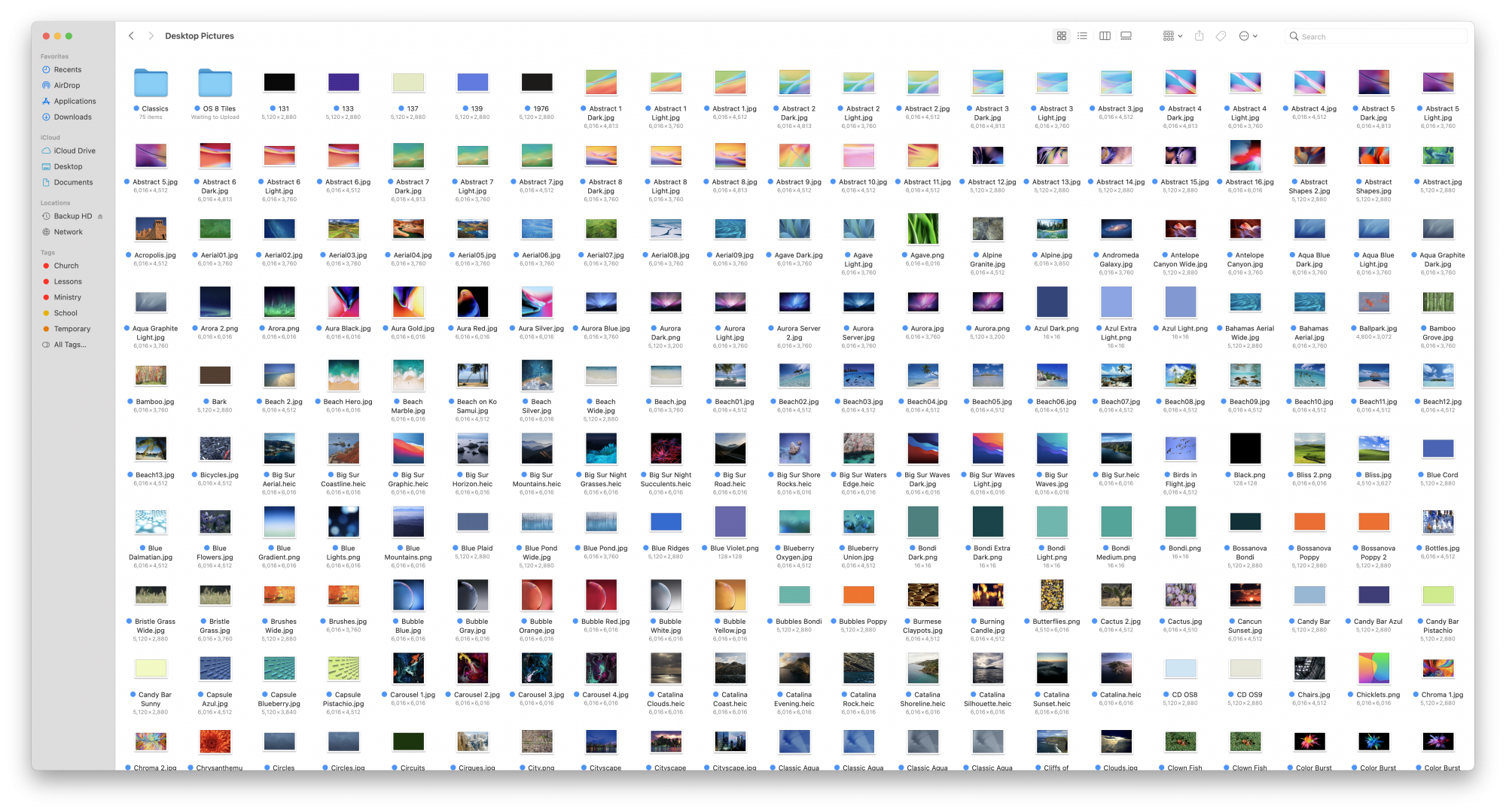Go forward with the right chevron
Image resolution: width=1506 pixels, height=812 pixels.
point(151,36)
